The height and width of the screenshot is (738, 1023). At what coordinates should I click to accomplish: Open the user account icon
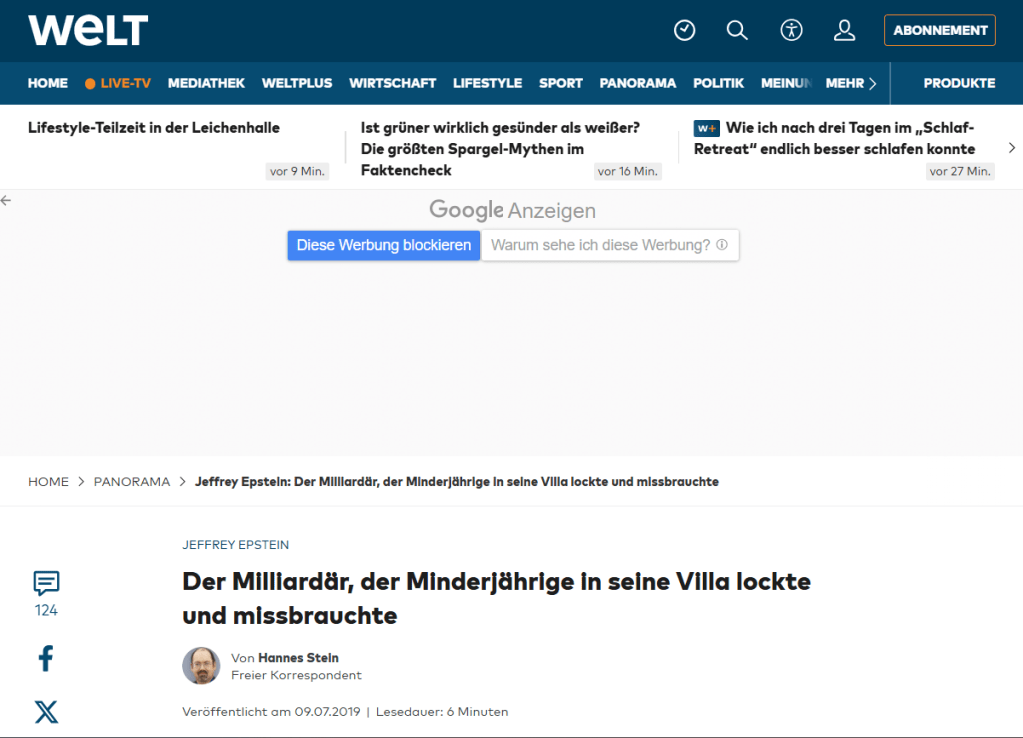click(844, 31)
